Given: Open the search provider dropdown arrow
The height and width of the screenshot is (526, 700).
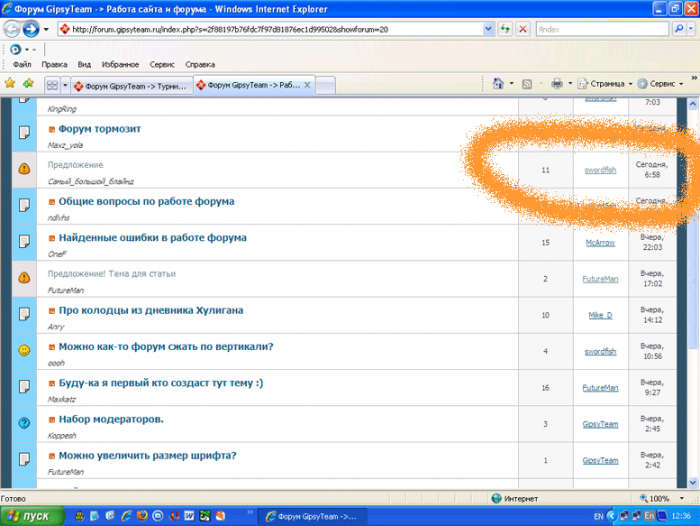Looking at the screenshot, I should click(691, 29).
